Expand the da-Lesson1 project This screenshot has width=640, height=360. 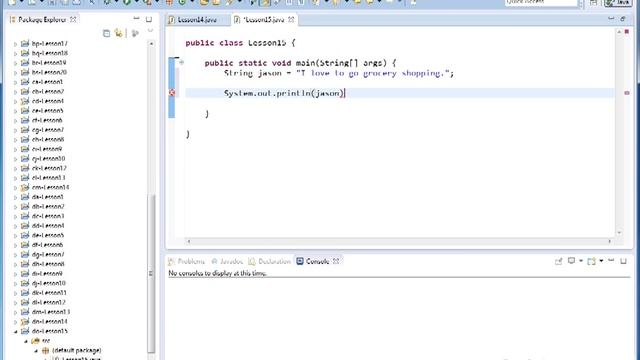[x=16, y=197]
